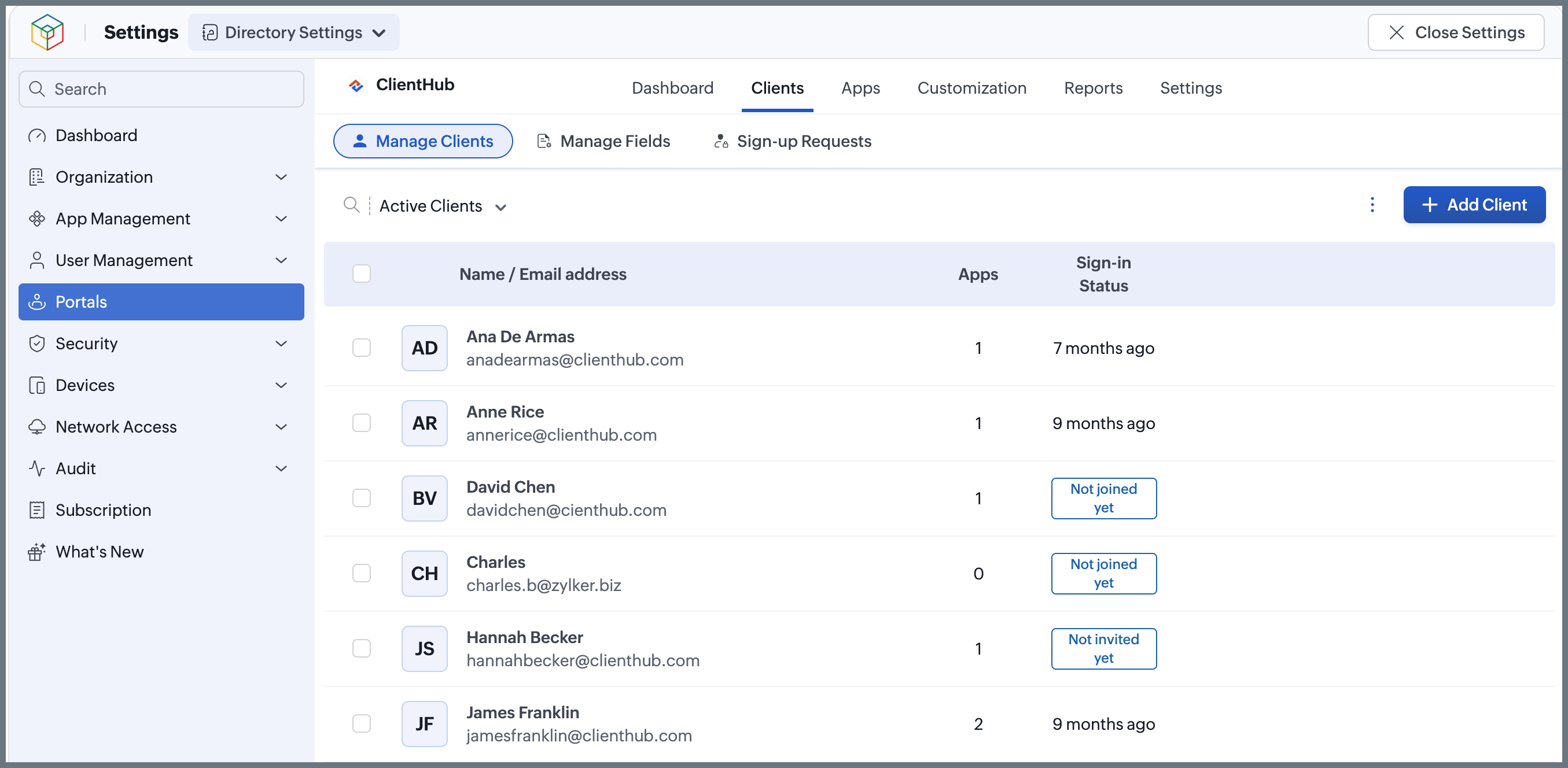Click the Directory Settings icon in header

(210, 32)
